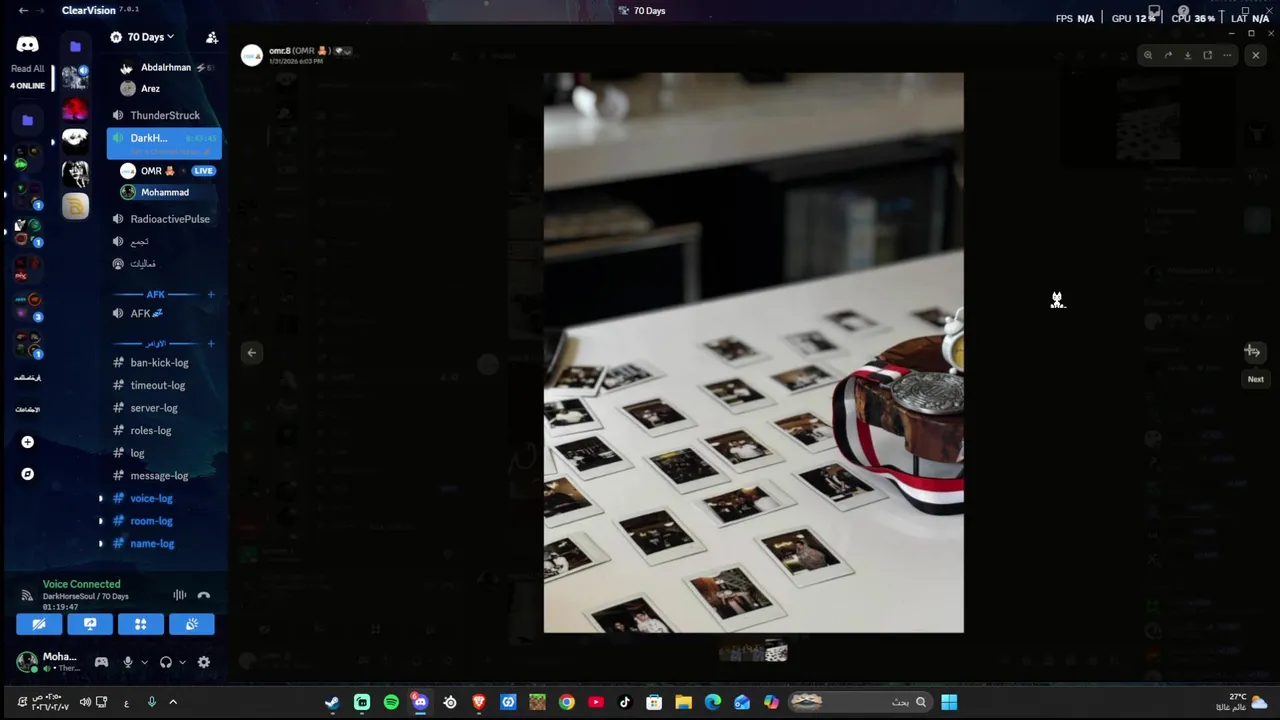
Task: Mute the microphone
Action: point(127,662)
